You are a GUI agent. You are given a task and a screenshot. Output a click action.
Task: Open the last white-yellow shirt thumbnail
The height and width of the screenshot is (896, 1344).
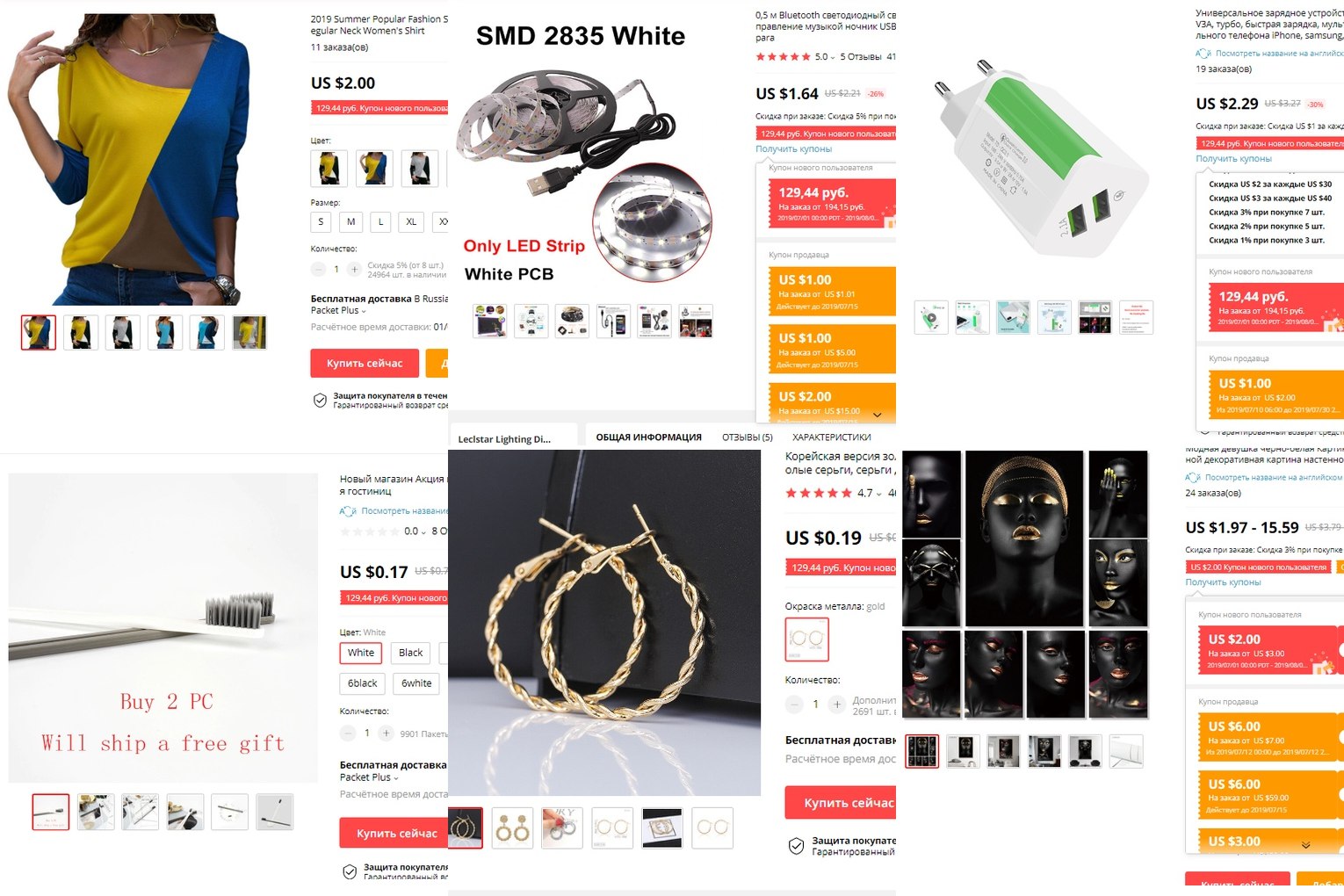pyautogui.click(x=249, y=333)
